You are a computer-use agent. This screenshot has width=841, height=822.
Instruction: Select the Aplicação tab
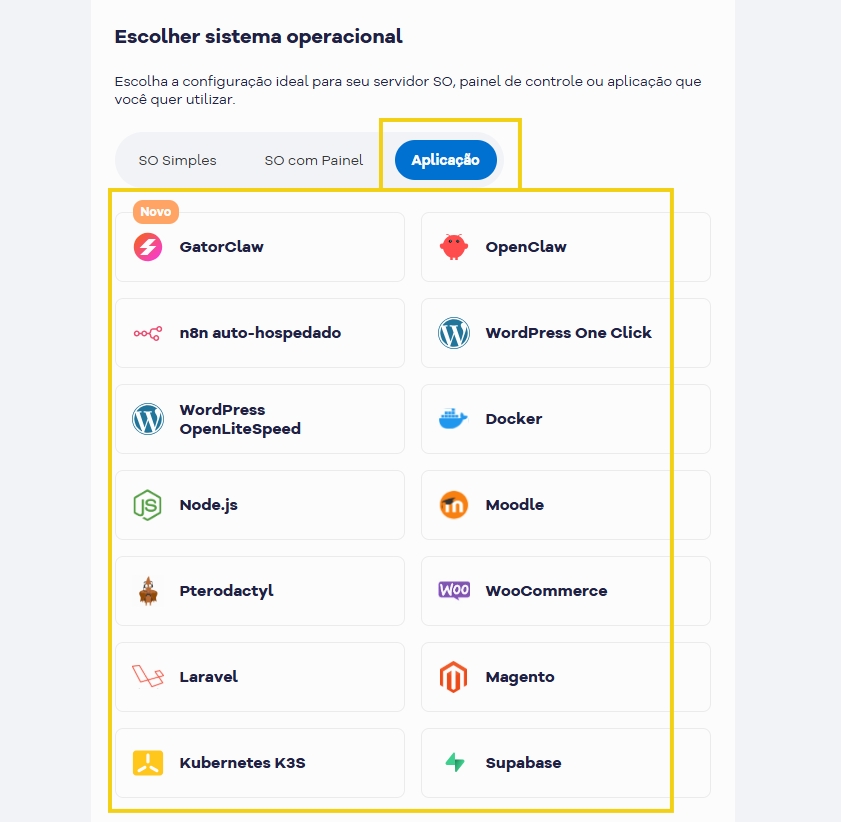[x=444, y=160]
